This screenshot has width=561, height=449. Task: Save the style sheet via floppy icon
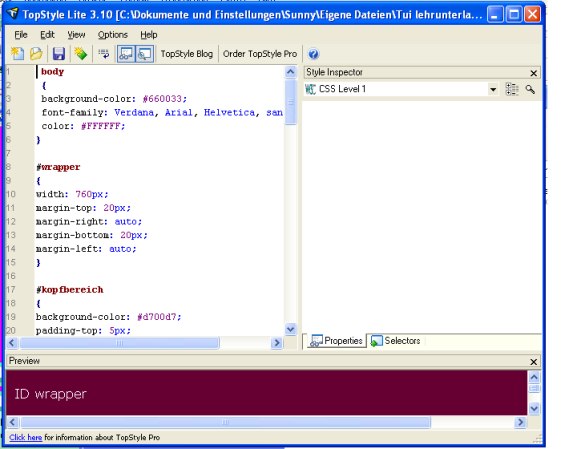click(x=59, y=54)
